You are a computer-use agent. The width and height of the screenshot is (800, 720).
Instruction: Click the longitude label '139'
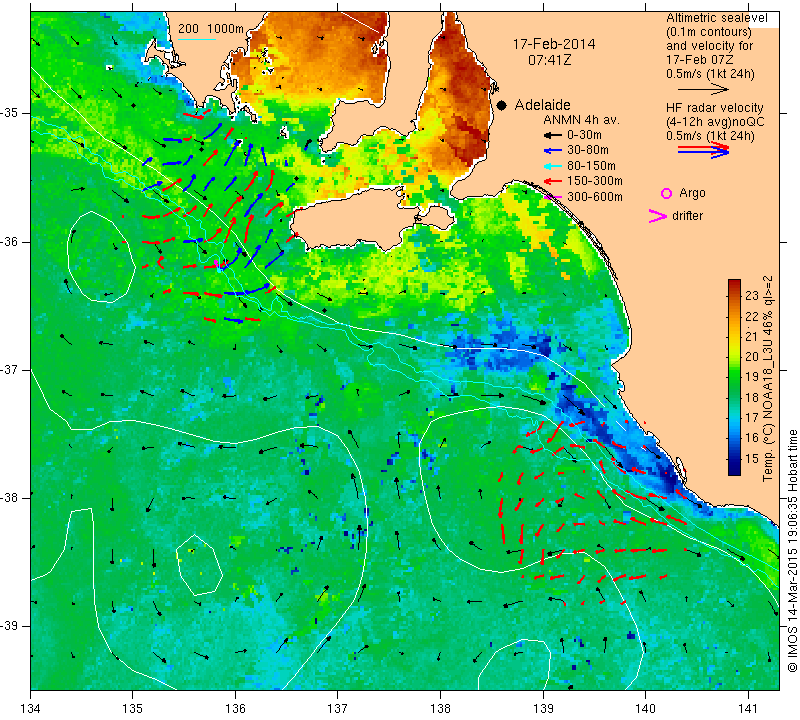coord(543,709)
